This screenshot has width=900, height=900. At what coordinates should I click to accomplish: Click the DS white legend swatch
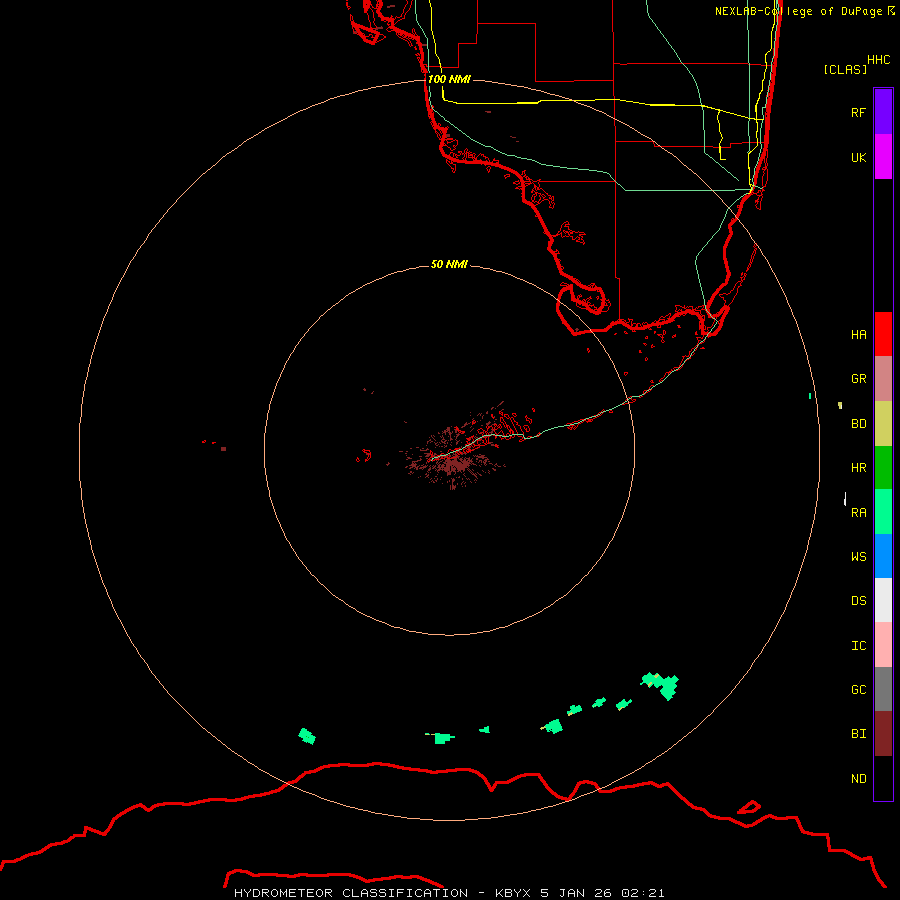coord(883,600)
